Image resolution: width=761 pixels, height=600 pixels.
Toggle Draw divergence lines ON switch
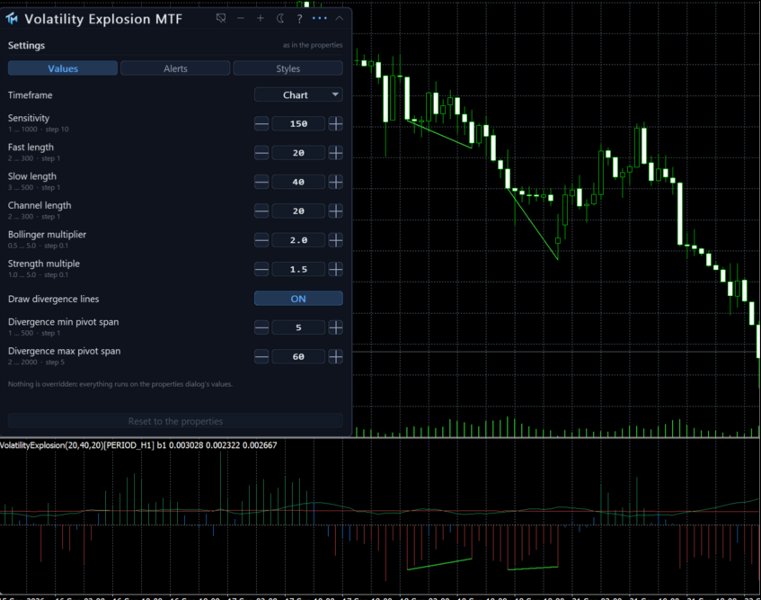(x=298, y=299)
